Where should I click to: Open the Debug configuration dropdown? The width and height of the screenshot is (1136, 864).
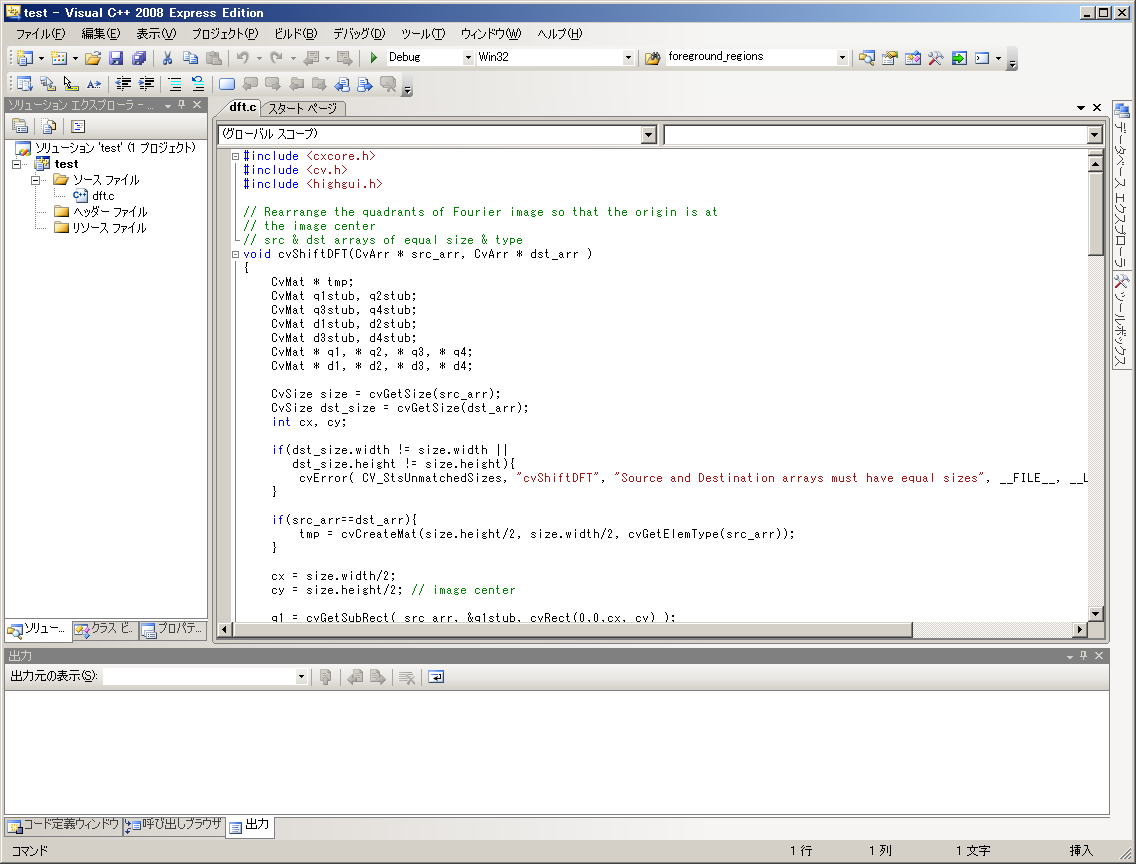pos(468,57)
